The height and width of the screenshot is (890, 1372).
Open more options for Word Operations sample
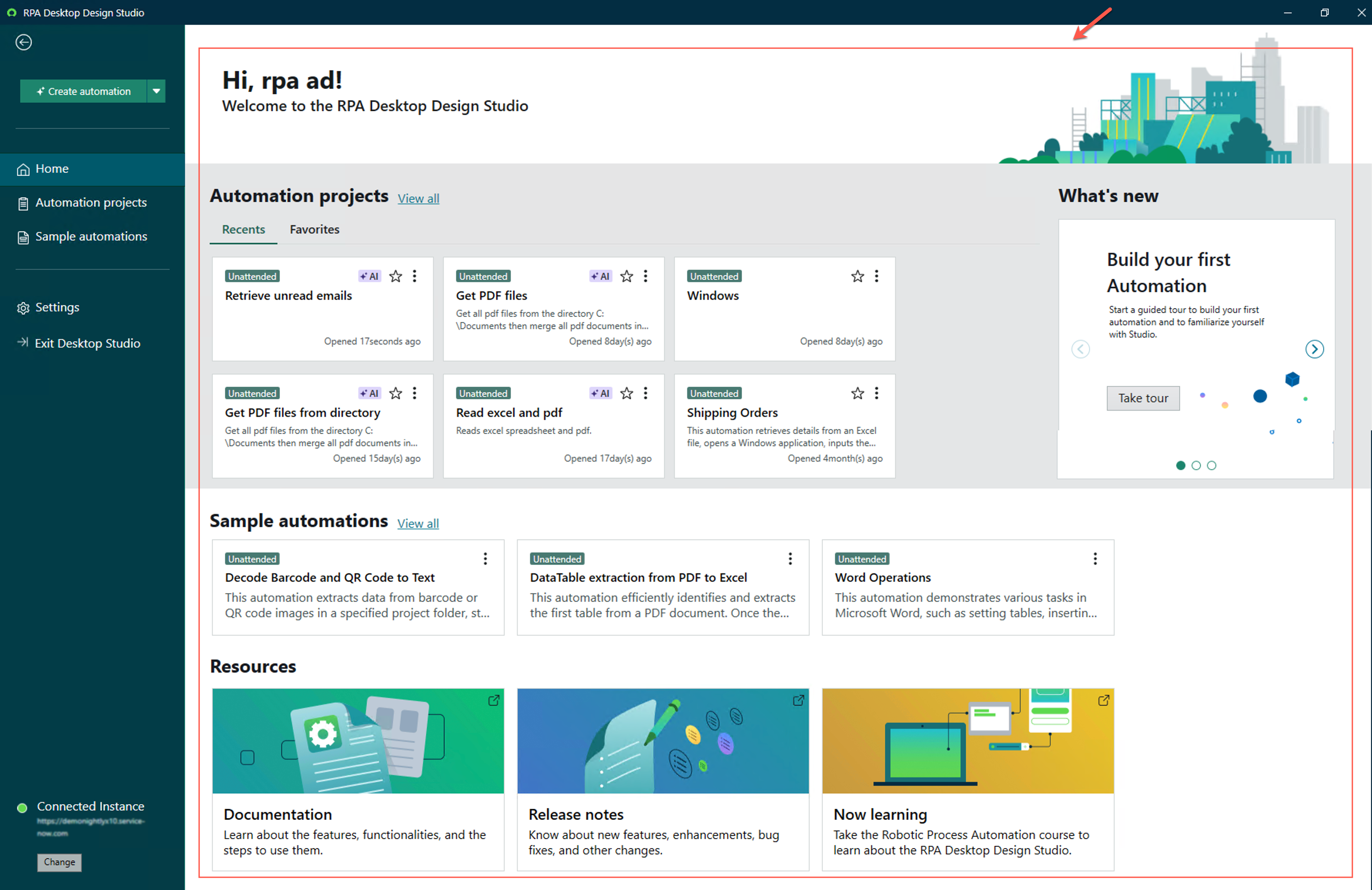coord(1095,559)
